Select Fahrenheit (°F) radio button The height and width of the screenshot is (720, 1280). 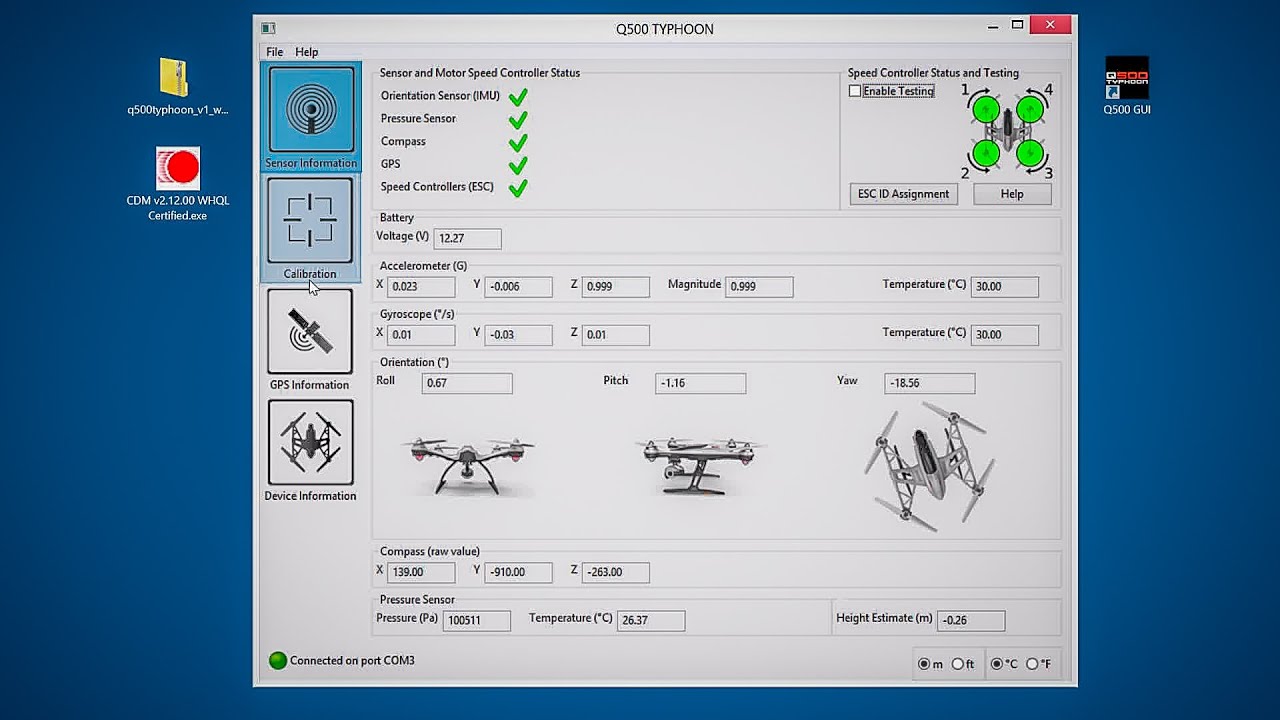pyautogui.click(x=1032, y=664)
